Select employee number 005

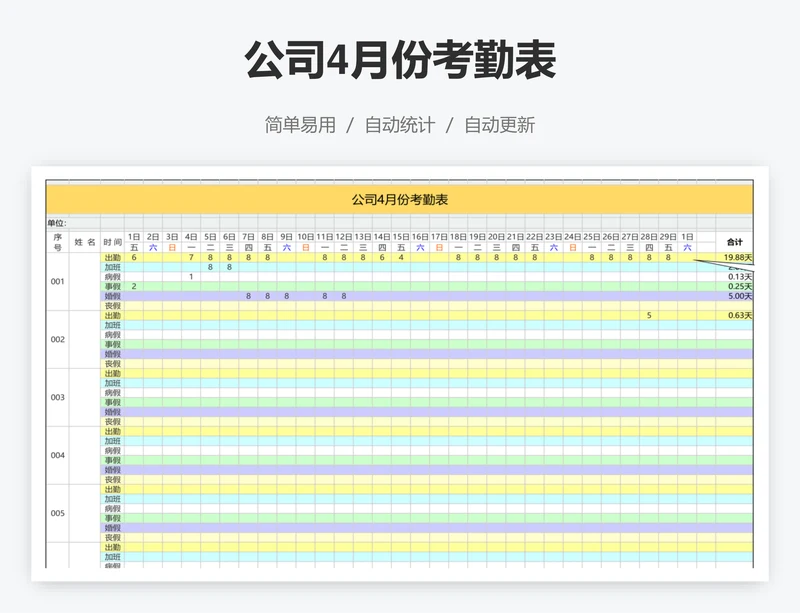click(58, 513)
